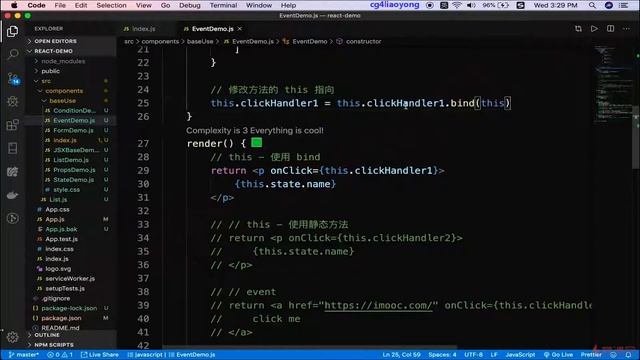This screenshot has height=360, width=640.
Task: Open the Search view in activity bar
Action: point(13,54)
